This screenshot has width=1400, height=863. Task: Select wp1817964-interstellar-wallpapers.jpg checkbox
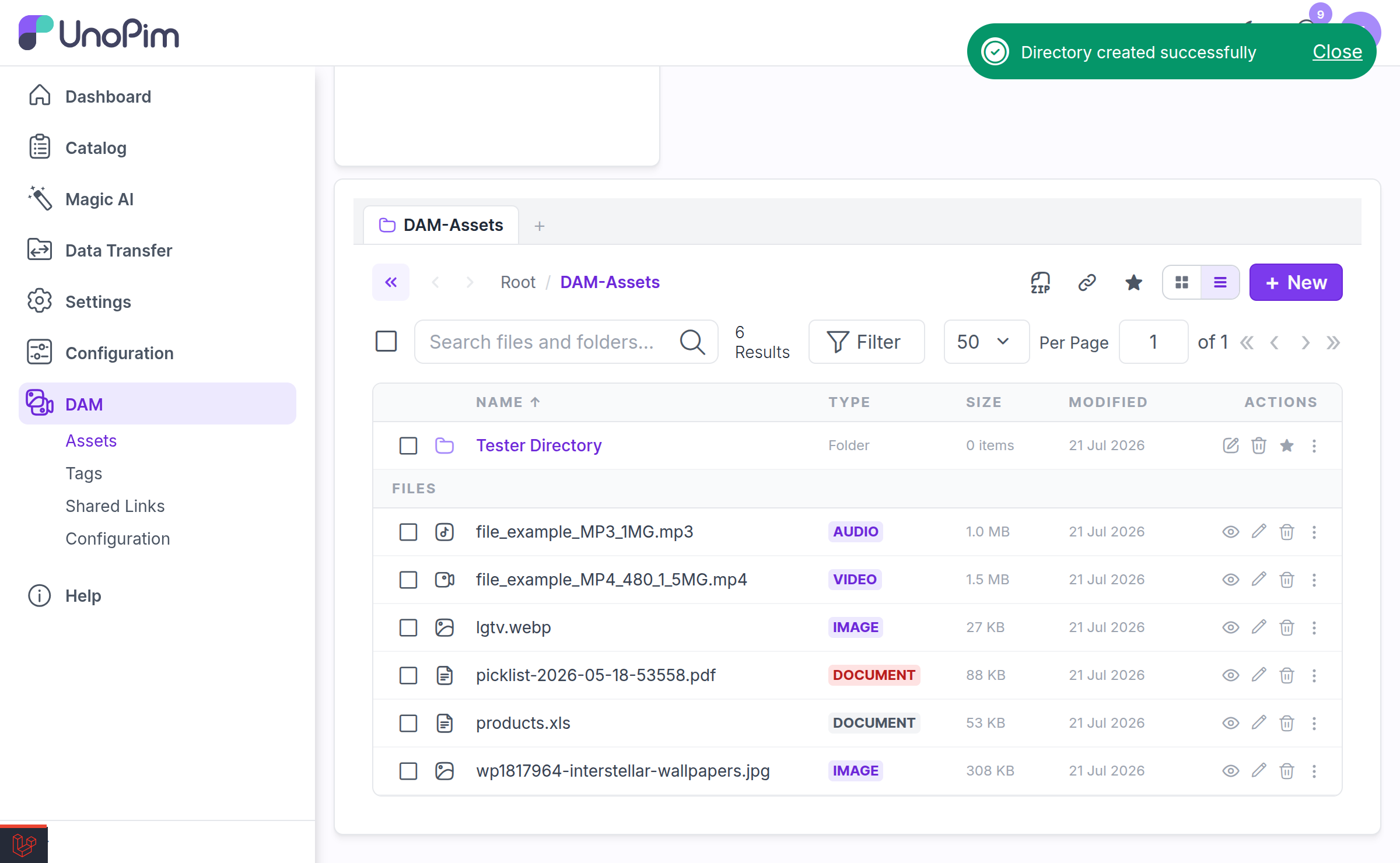(408, 771)
